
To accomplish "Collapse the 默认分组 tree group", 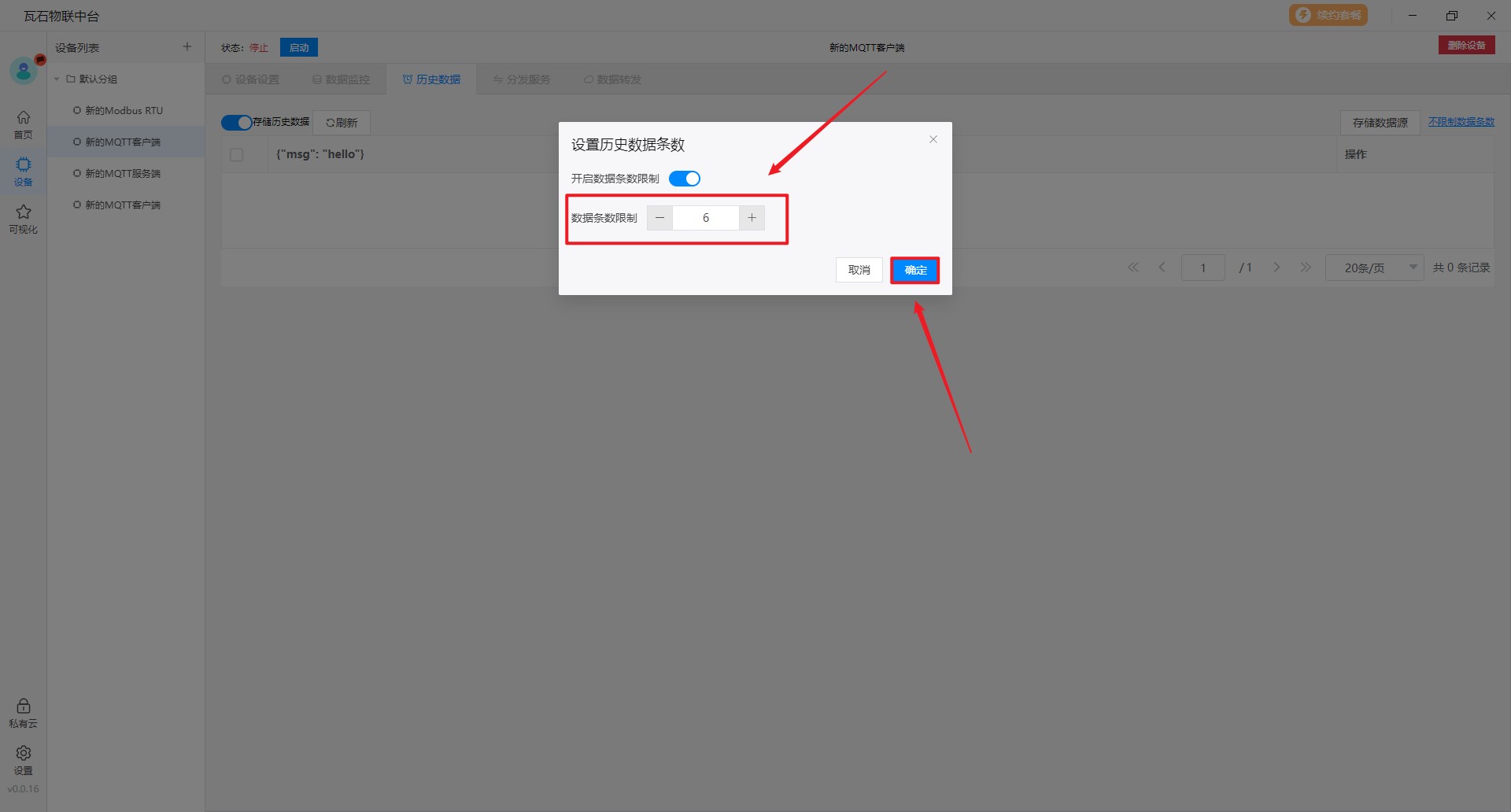I will click(57, 79).
